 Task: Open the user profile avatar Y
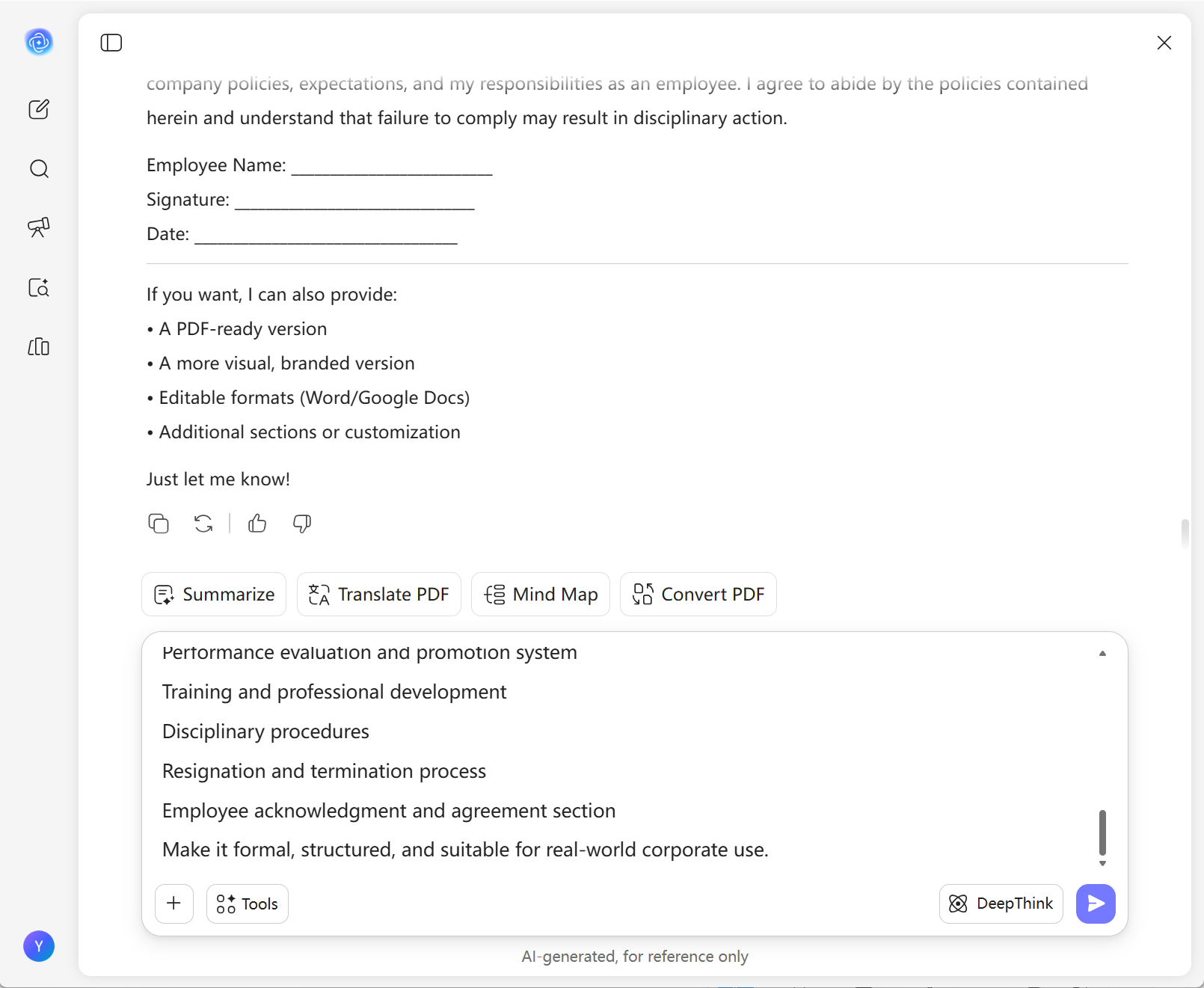point(39,946)
